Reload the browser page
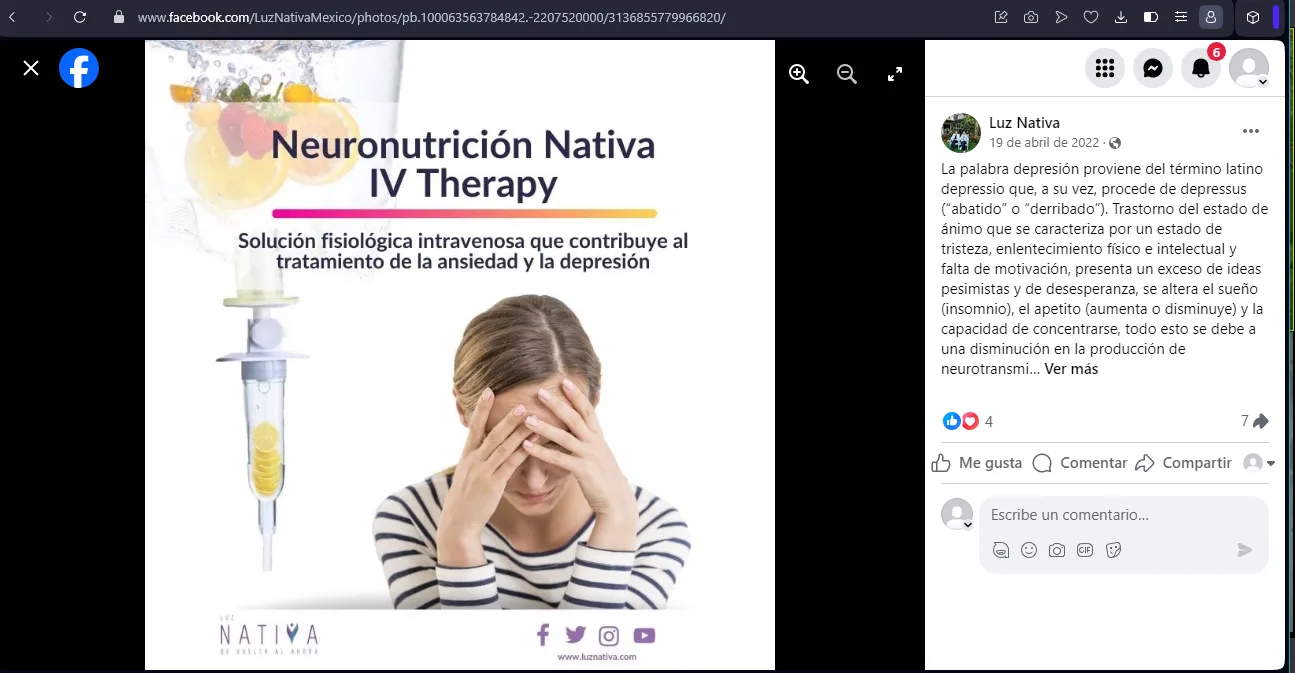Screen dimensions: 1295x673 point(80,17)
